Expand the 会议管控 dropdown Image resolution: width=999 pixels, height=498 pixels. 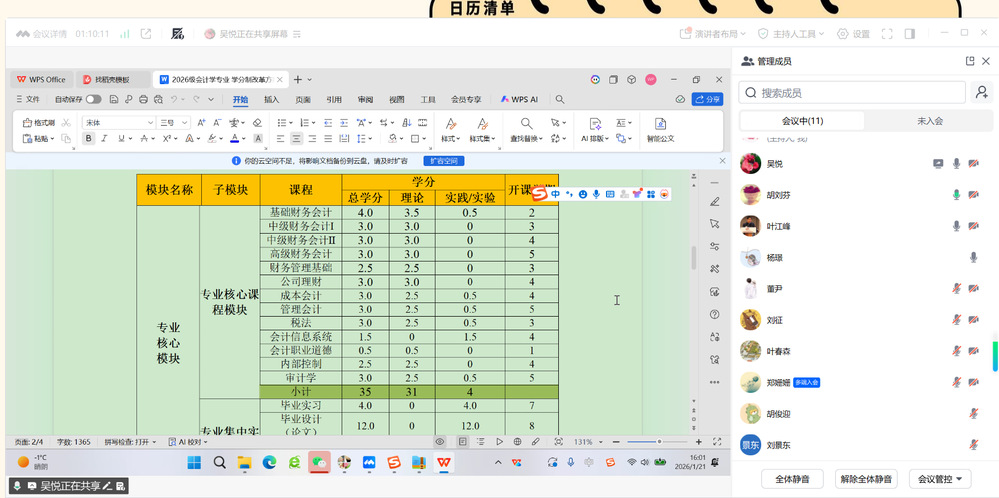939,479
